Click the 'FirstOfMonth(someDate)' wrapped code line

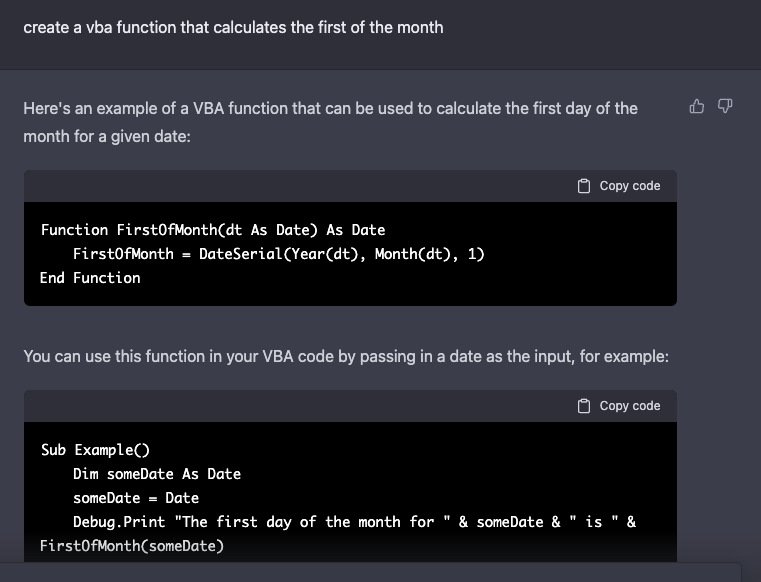coord(132,546)
